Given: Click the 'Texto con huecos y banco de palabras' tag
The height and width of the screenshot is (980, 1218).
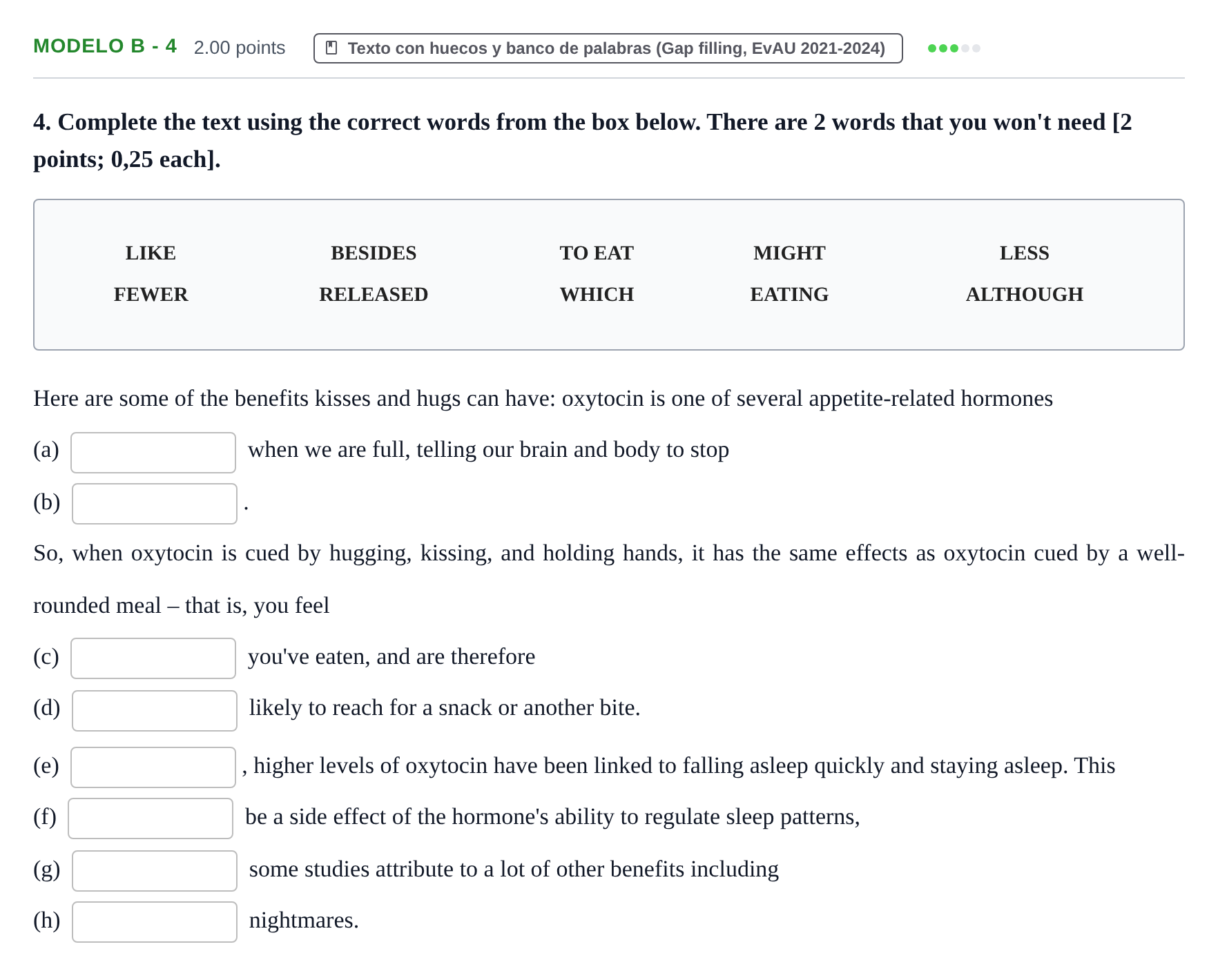Looking at the screenshot, I should click(608, 48).
